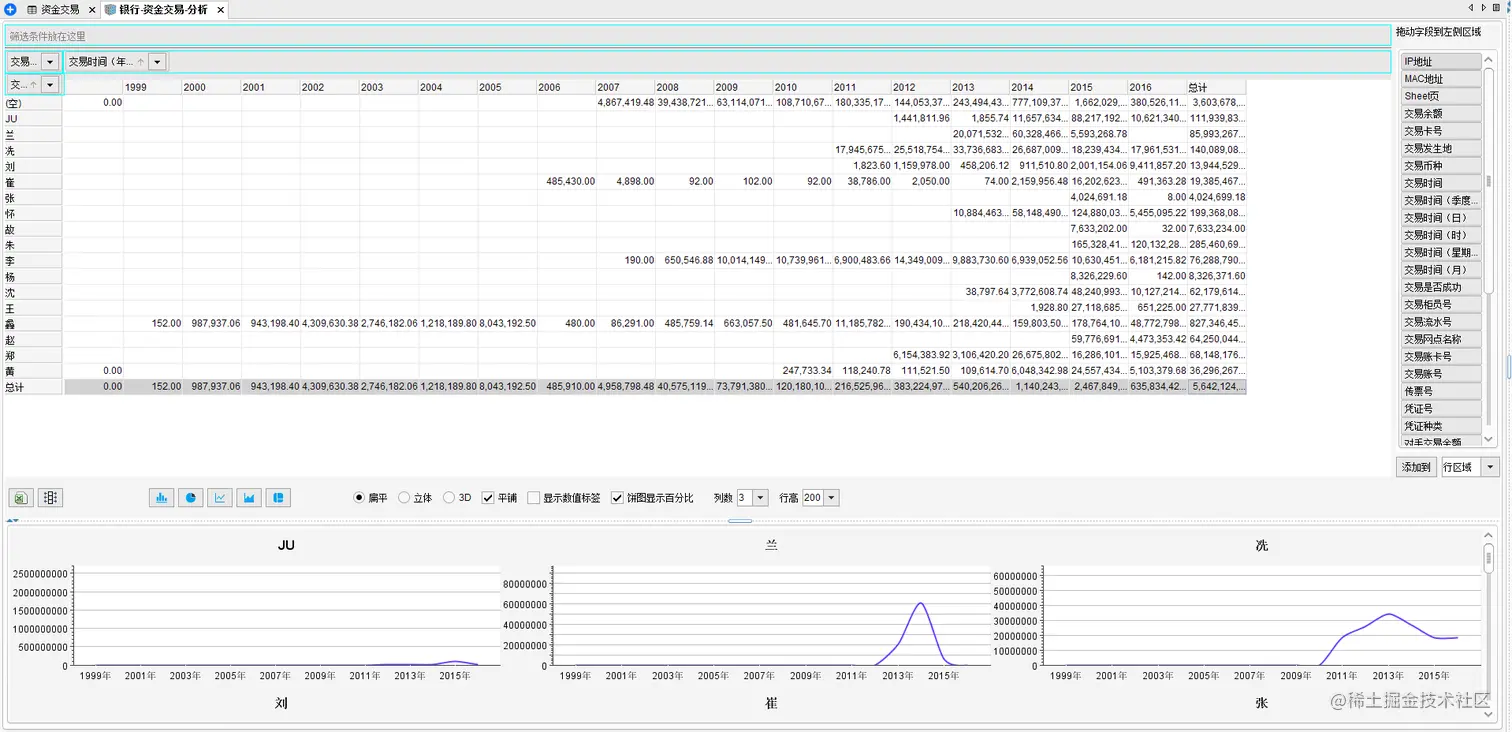1512x732 pixels.
Task: Select the 凭证种类 field
Action: (1441, 426)
